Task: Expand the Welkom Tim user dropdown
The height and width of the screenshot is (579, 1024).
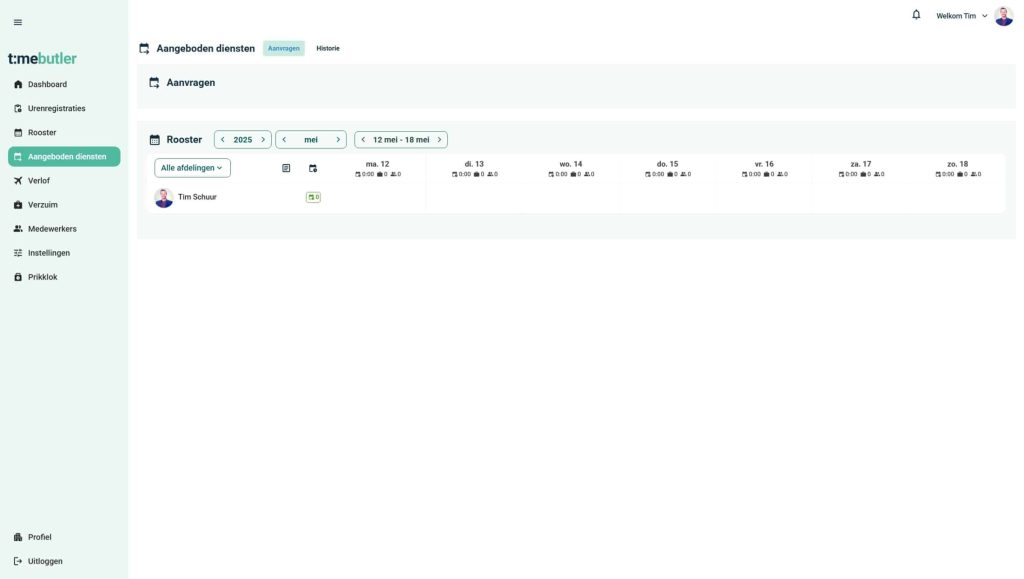Action: point(962,16)
